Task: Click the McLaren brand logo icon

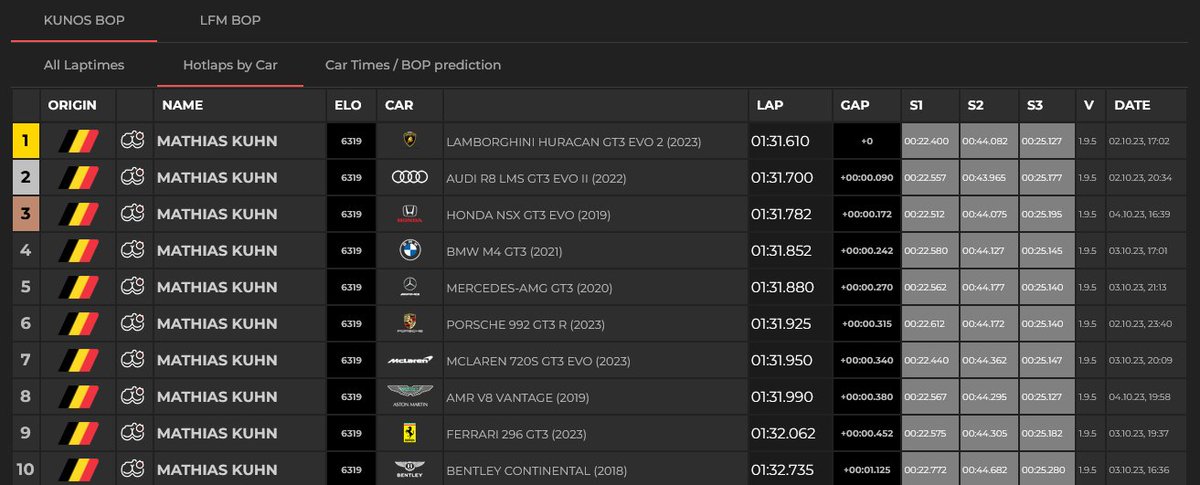Action: [410, 360]
